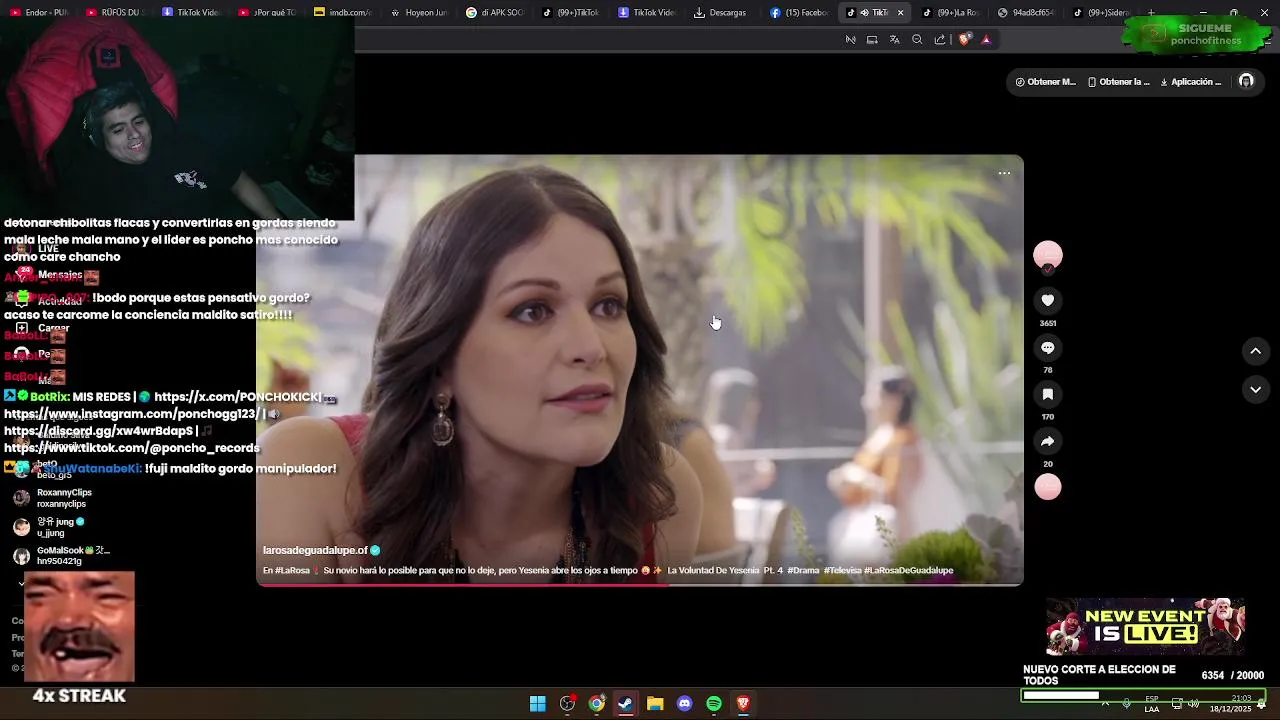Click the https://x.com/PONCHOKICK link in chat
Screen dimensions: 1280x720
coord(238,397)
